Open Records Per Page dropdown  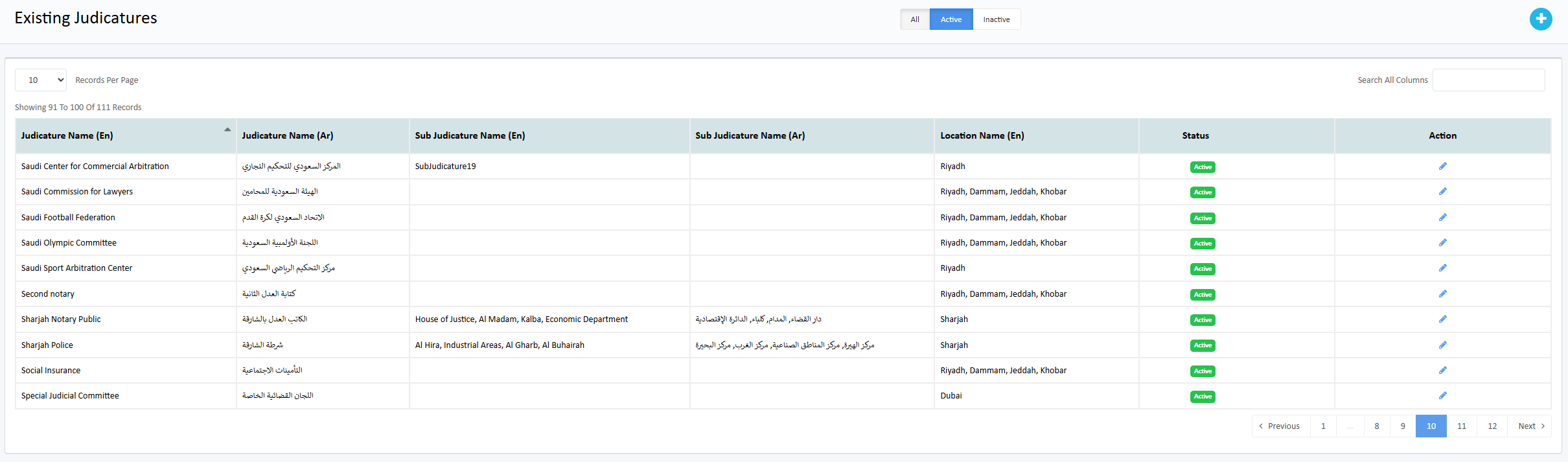click(41, 80)
